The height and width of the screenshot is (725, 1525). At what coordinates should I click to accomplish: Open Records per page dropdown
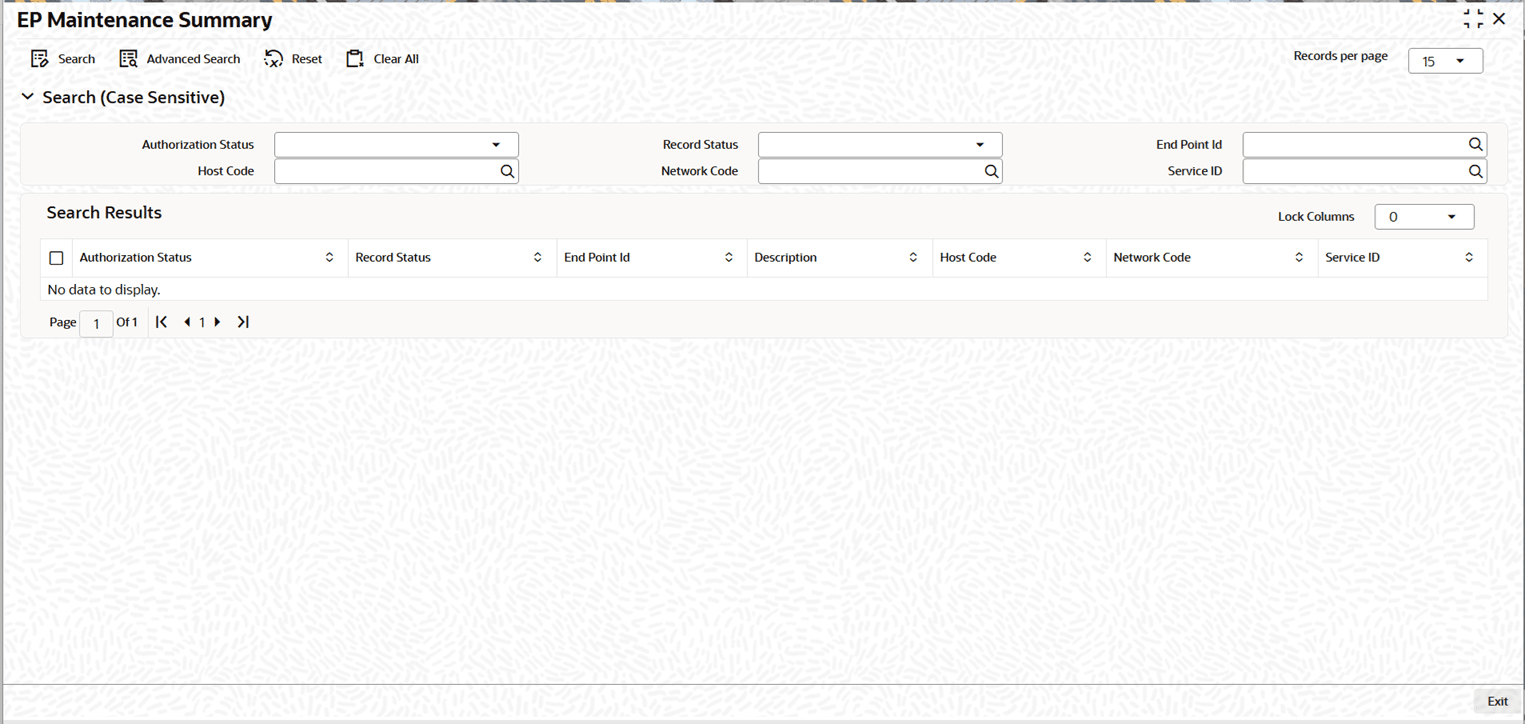coord(1445,61)
